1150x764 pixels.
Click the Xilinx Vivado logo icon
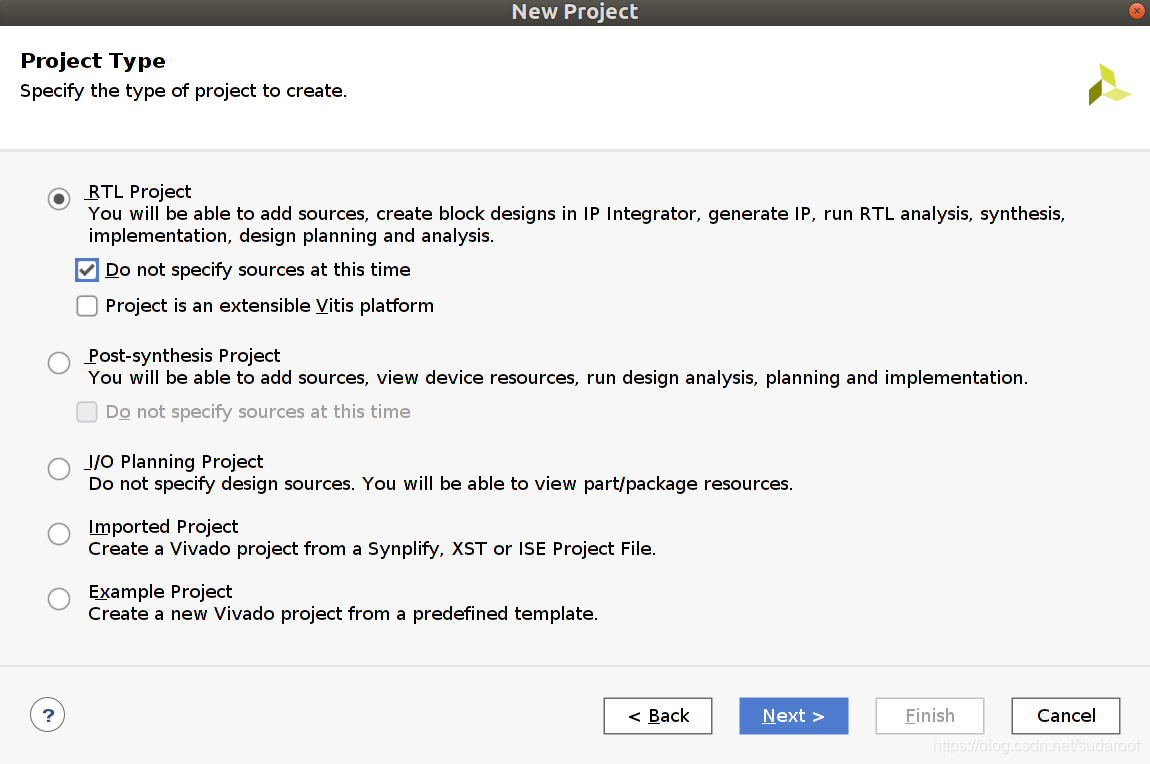coord(1108,85)
